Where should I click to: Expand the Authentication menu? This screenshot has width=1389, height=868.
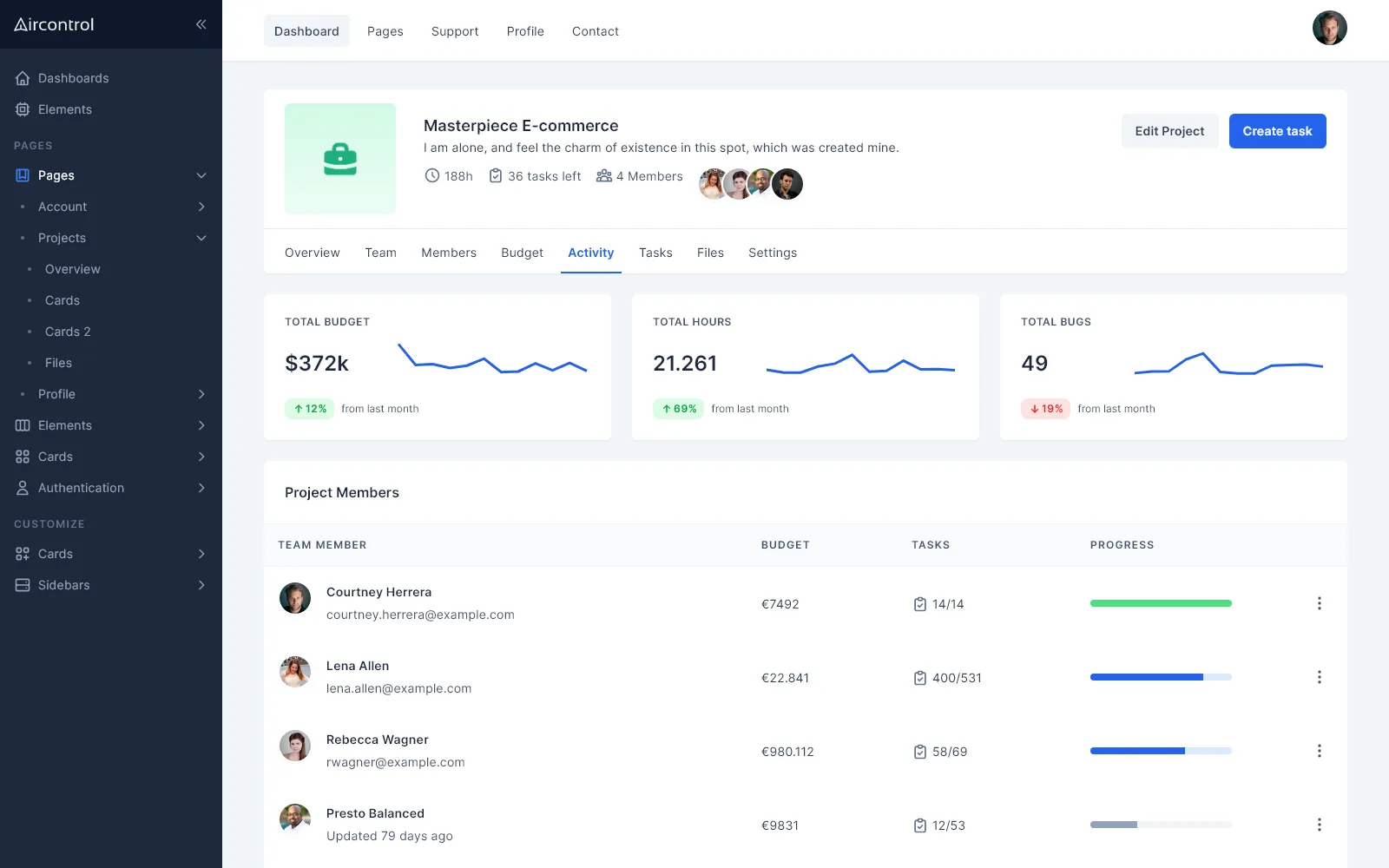coord(201,488)
